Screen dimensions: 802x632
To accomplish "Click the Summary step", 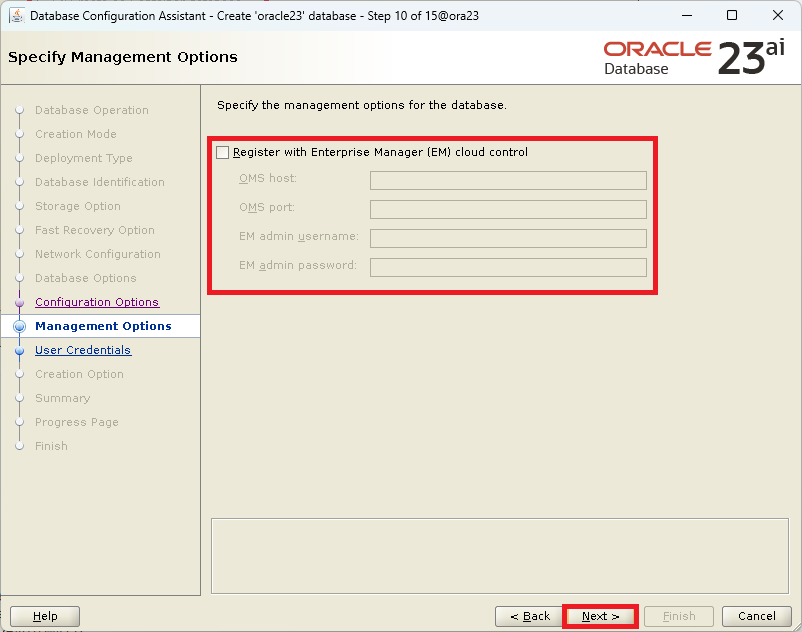I will point(62,398).
